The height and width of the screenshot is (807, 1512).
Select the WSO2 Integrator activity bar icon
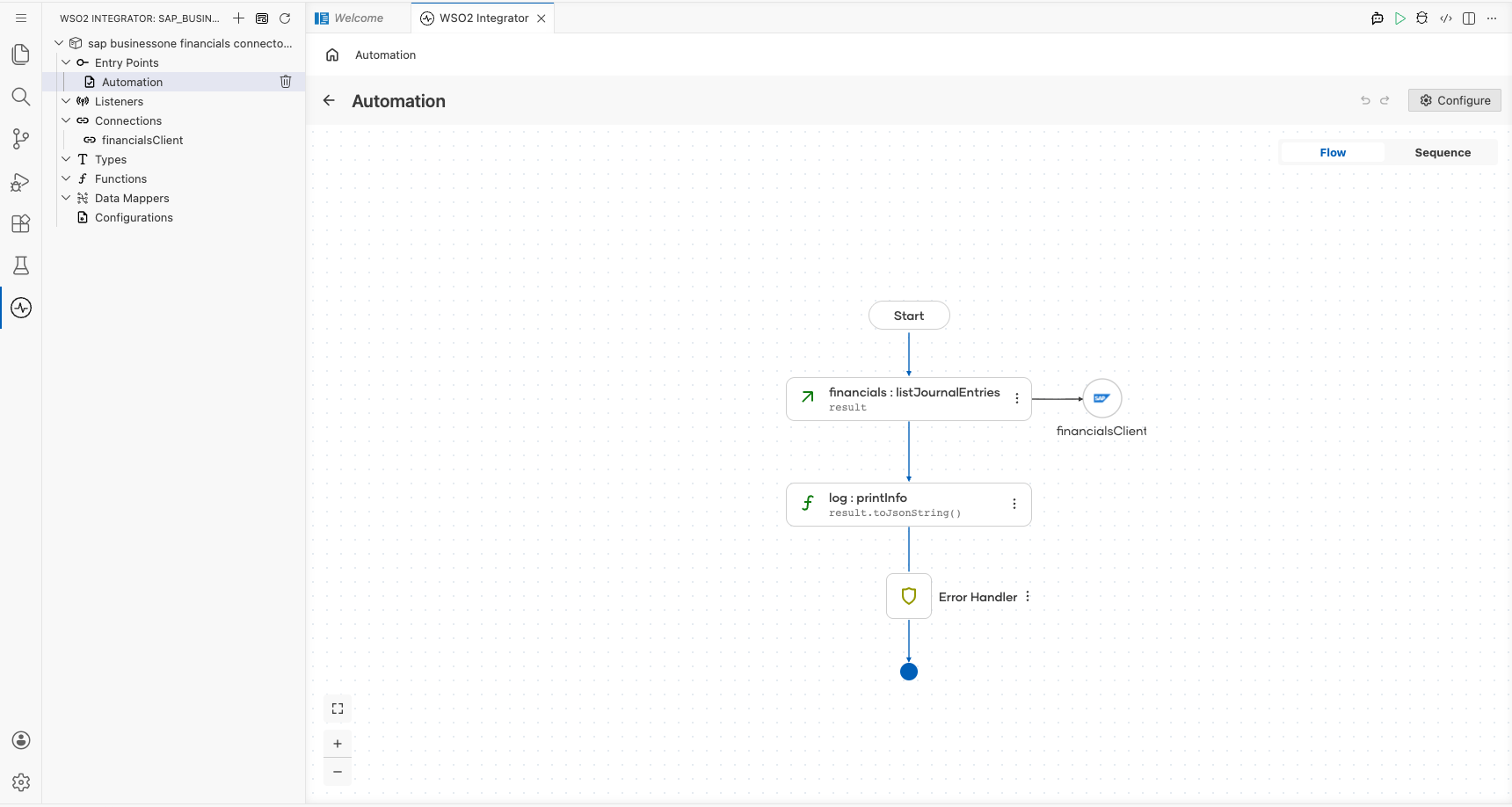pos(21,308)
